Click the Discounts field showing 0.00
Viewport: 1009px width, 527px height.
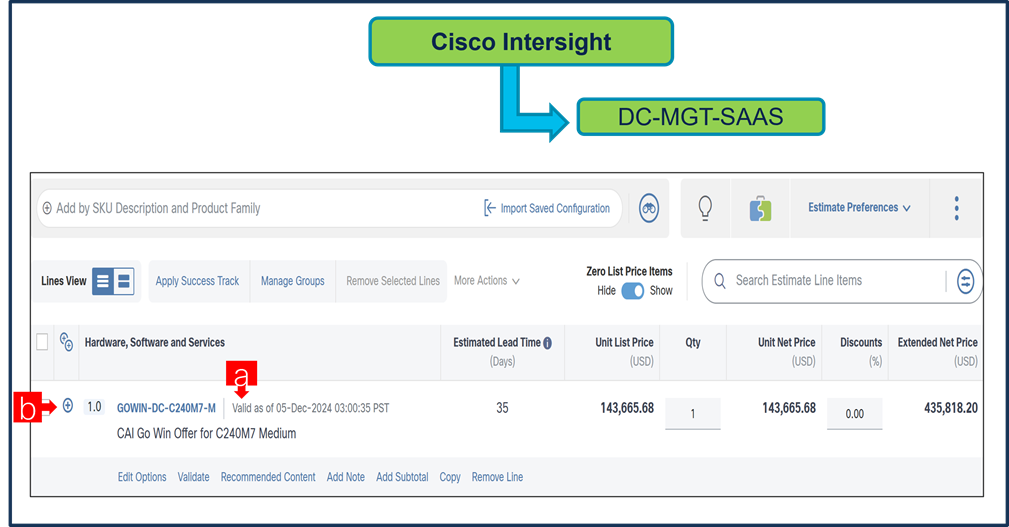point(855,414)
